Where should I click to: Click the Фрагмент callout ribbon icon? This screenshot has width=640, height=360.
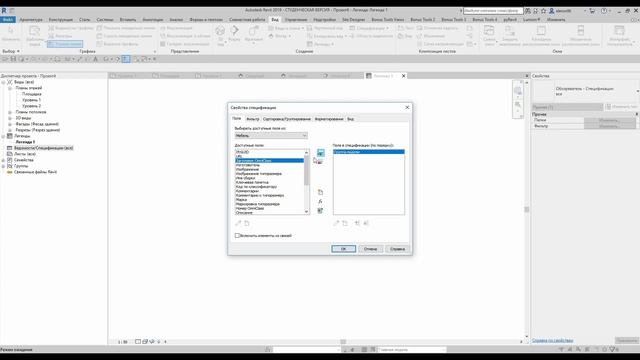coord(253,31)
